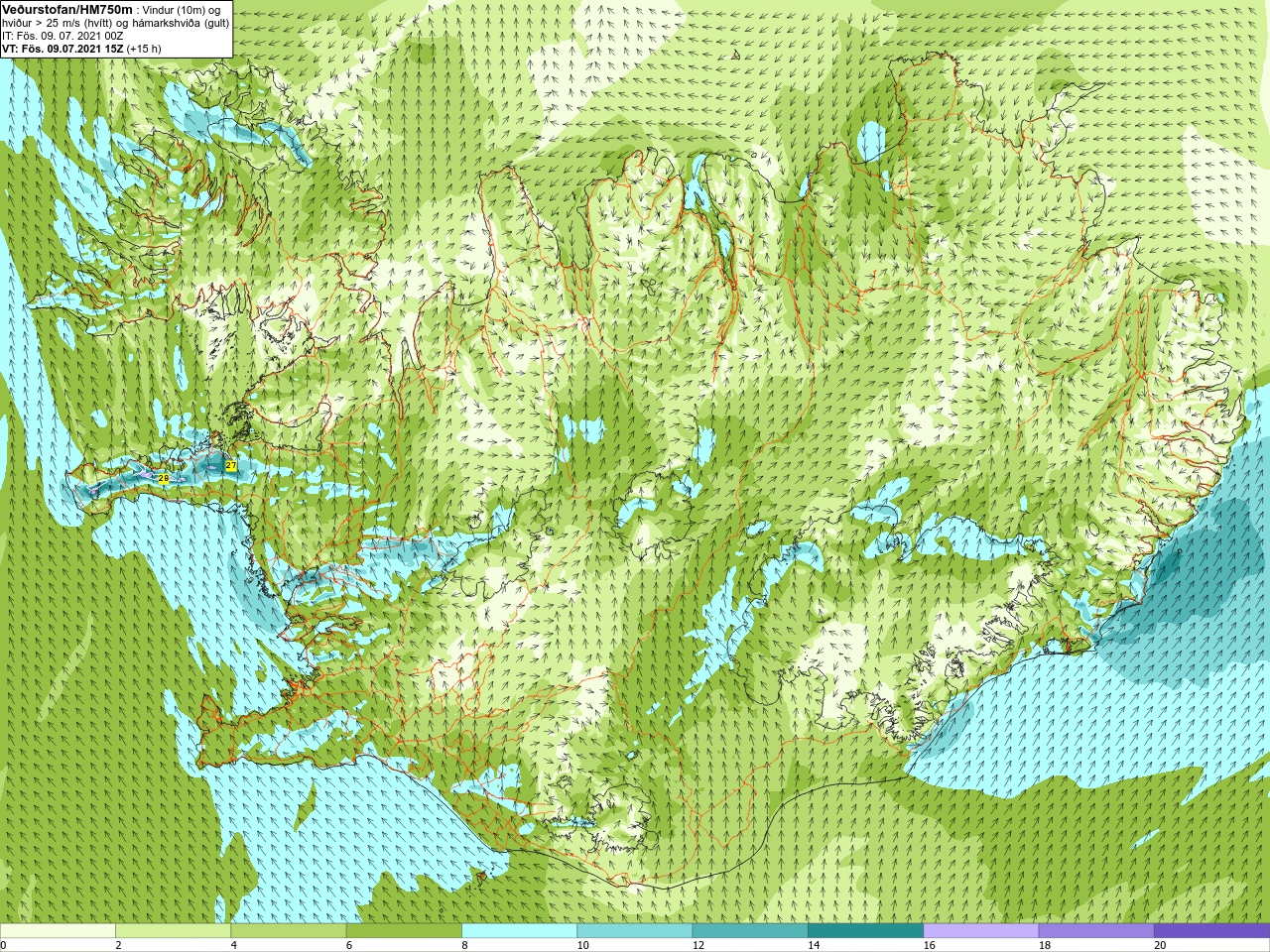
Task: Click the "(+15 h)" forecast offset text
Action: (144, 49)
